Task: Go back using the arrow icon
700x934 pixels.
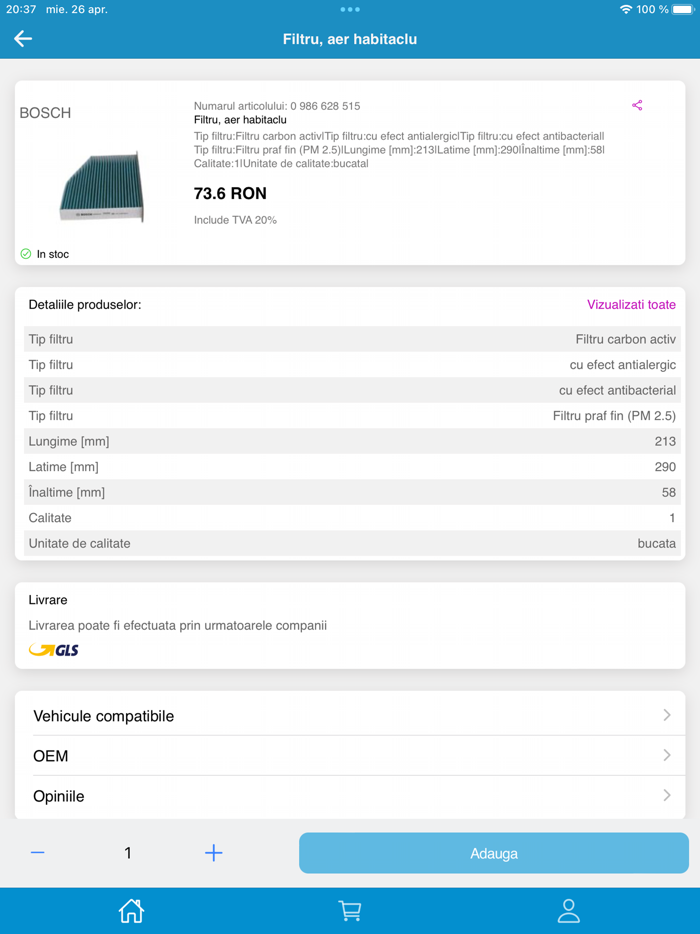Action: (x=23, y=39)
